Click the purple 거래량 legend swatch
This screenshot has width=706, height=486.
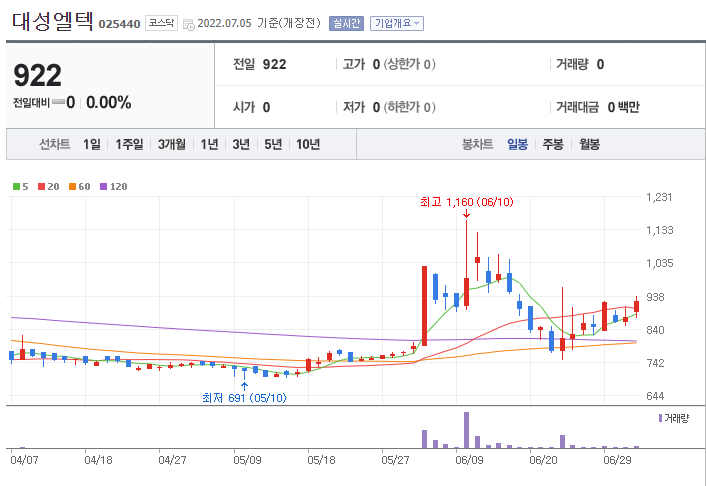(660, 418)
